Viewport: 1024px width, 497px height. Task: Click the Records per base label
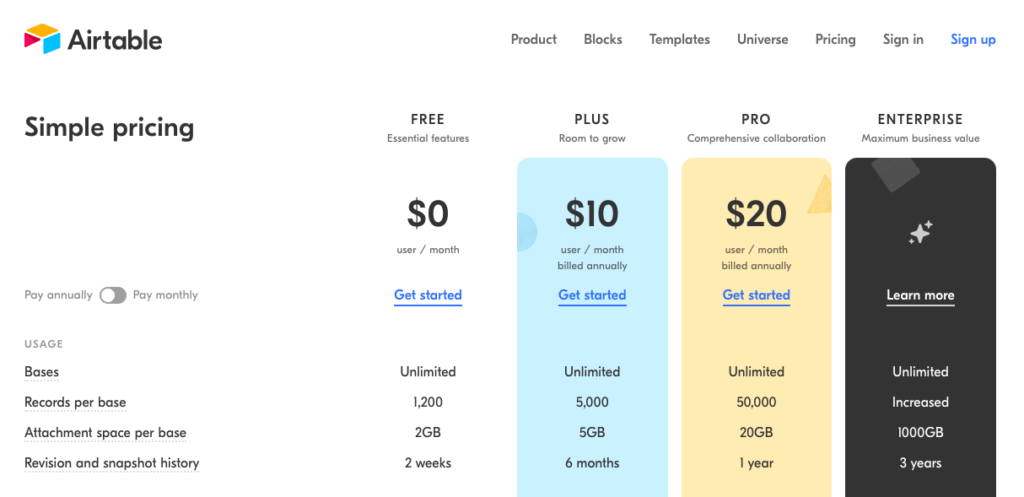75,402
